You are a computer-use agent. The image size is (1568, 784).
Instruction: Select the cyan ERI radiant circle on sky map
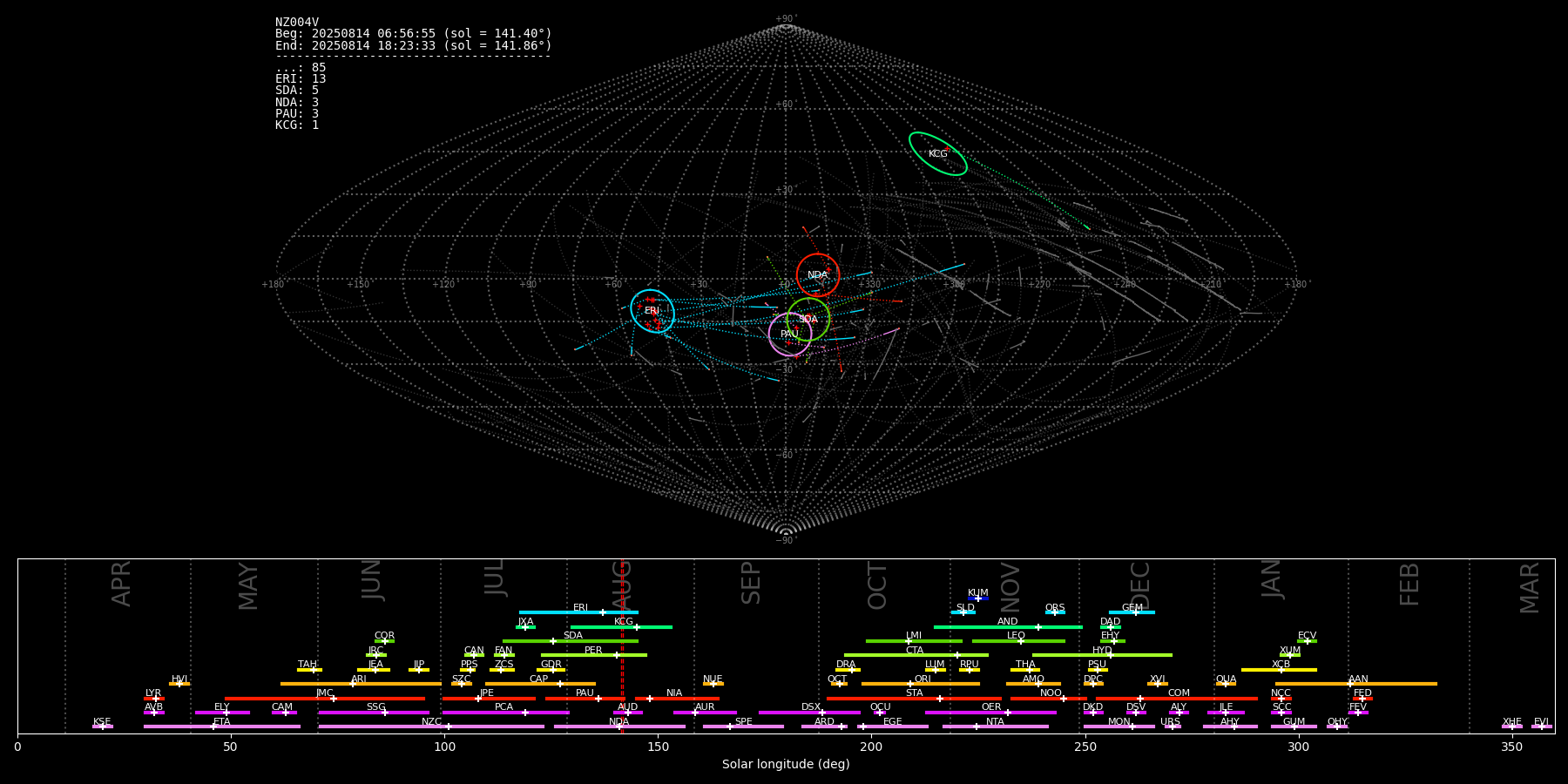click(652, 311)
